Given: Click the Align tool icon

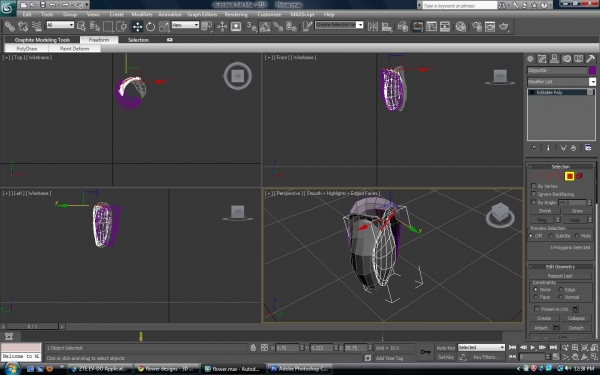Looking at the screenshot, I should pos(387,26).
